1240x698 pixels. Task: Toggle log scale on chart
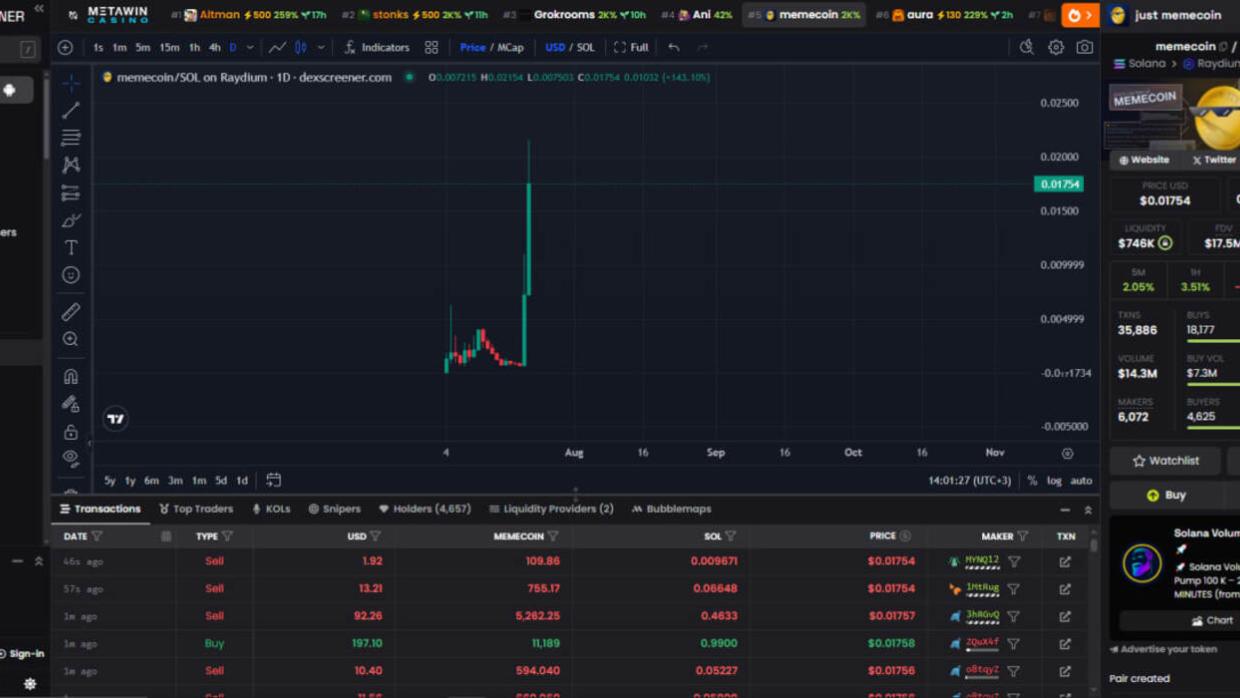pyautogui.click(x=1054, y=481)
